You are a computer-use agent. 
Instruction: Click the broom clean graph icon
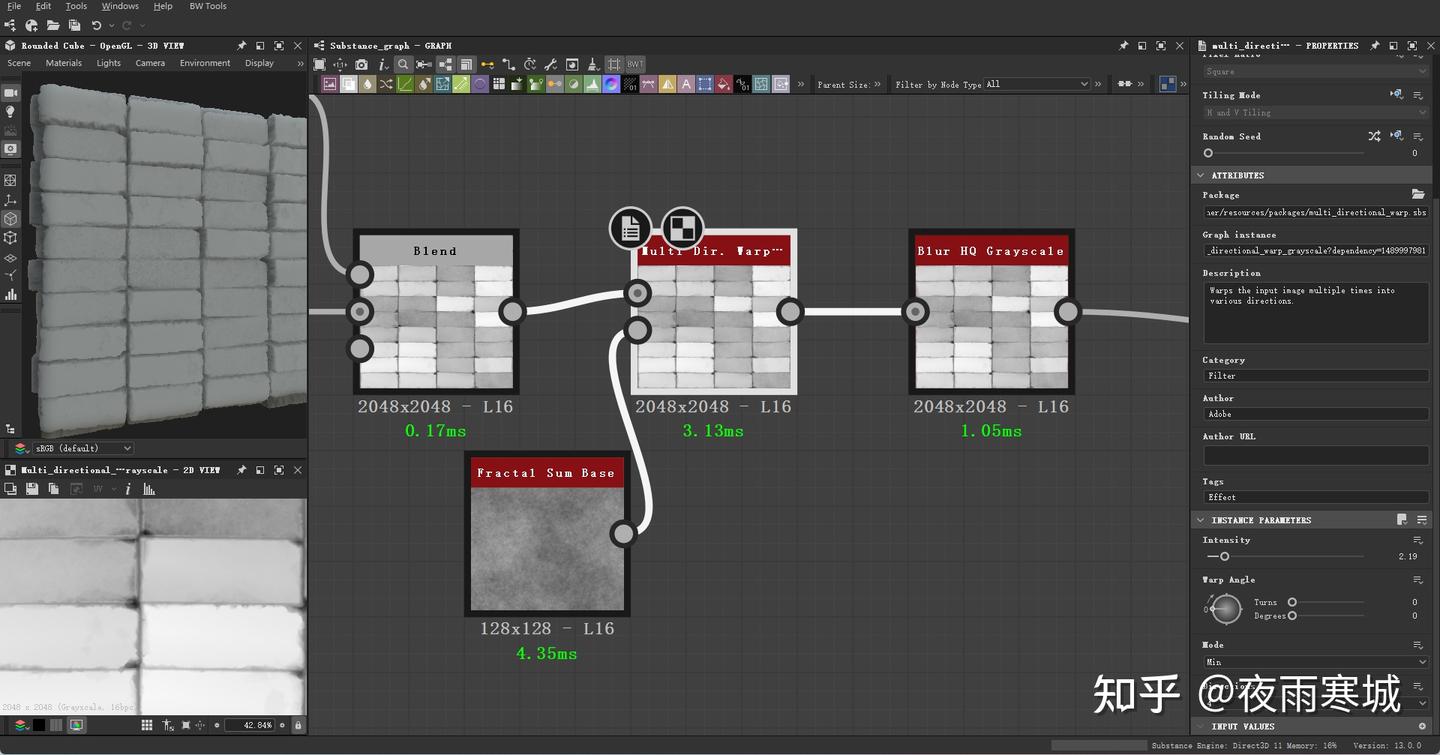point(593,64)
